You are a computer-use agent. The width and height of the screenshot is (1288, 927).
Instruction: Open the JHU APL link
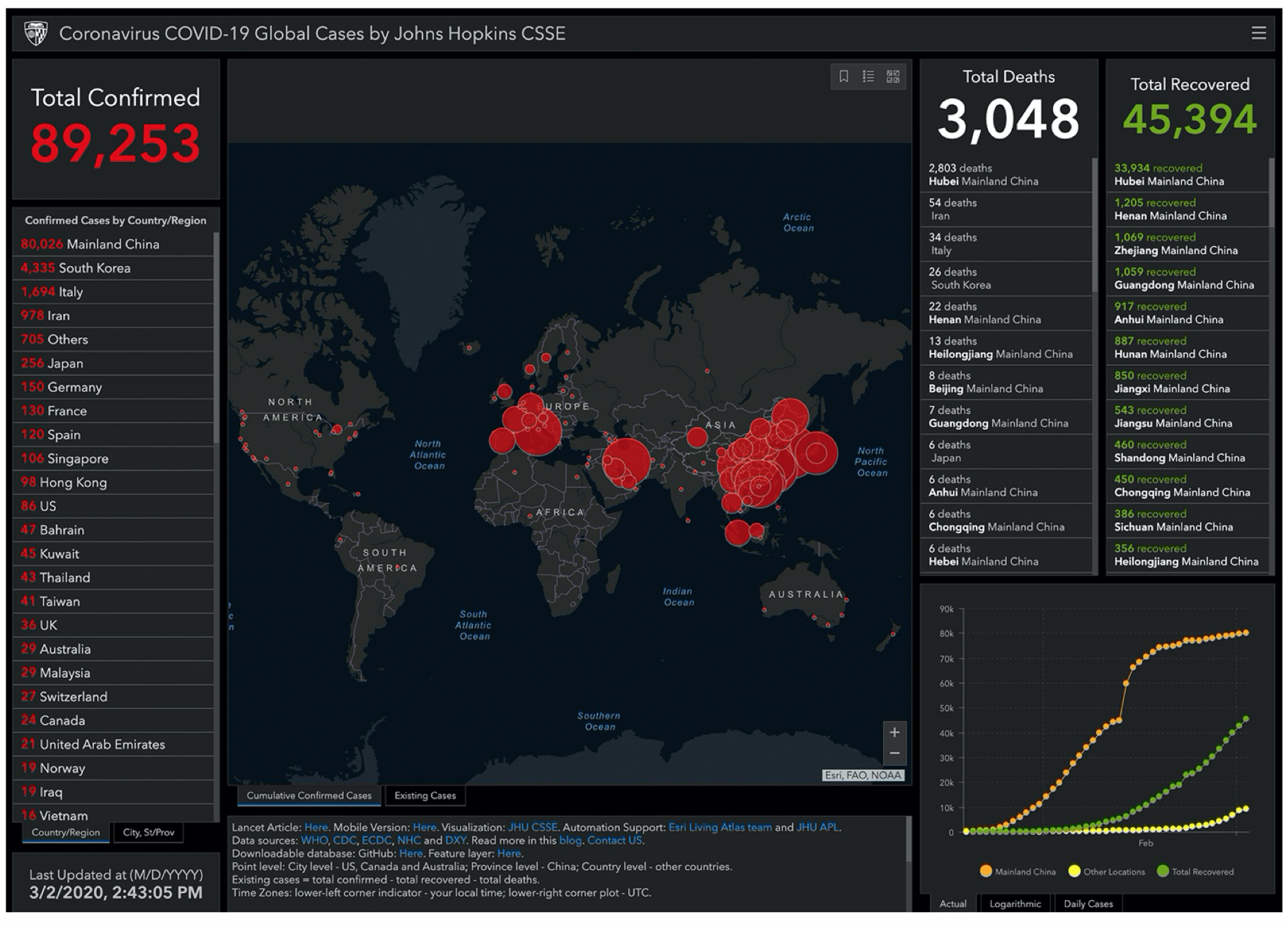(817, 827)
